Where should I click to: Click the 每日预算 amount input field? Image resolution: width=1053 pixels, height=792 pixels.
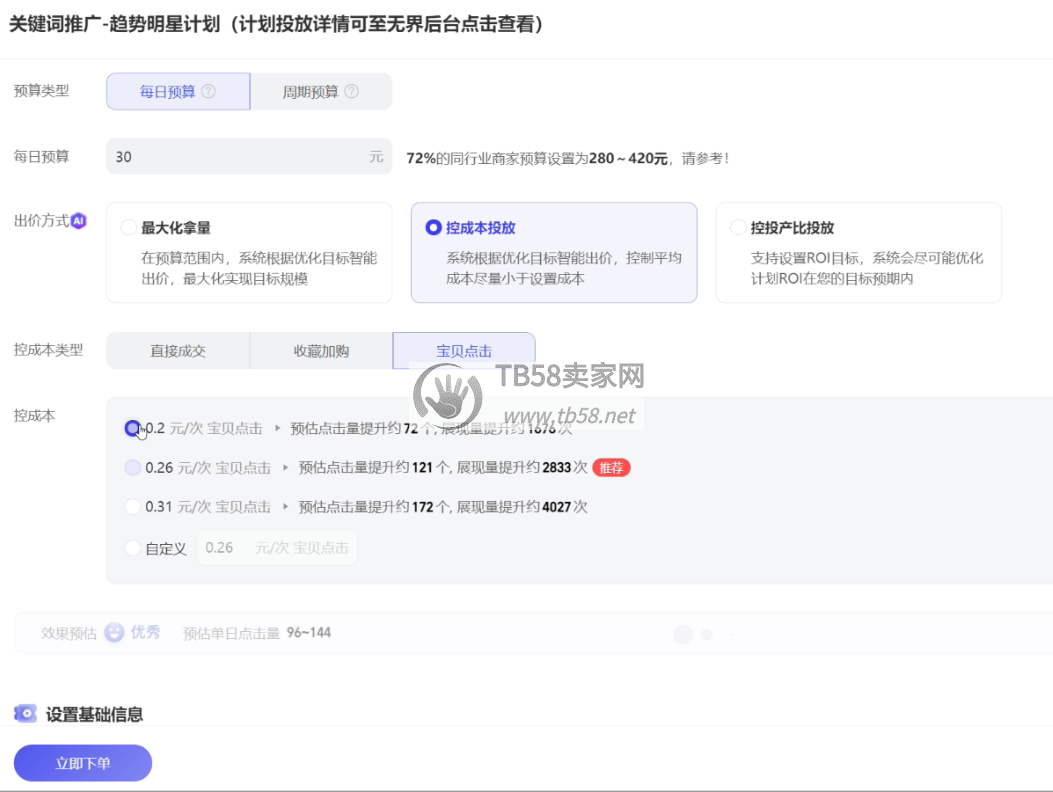240,157
